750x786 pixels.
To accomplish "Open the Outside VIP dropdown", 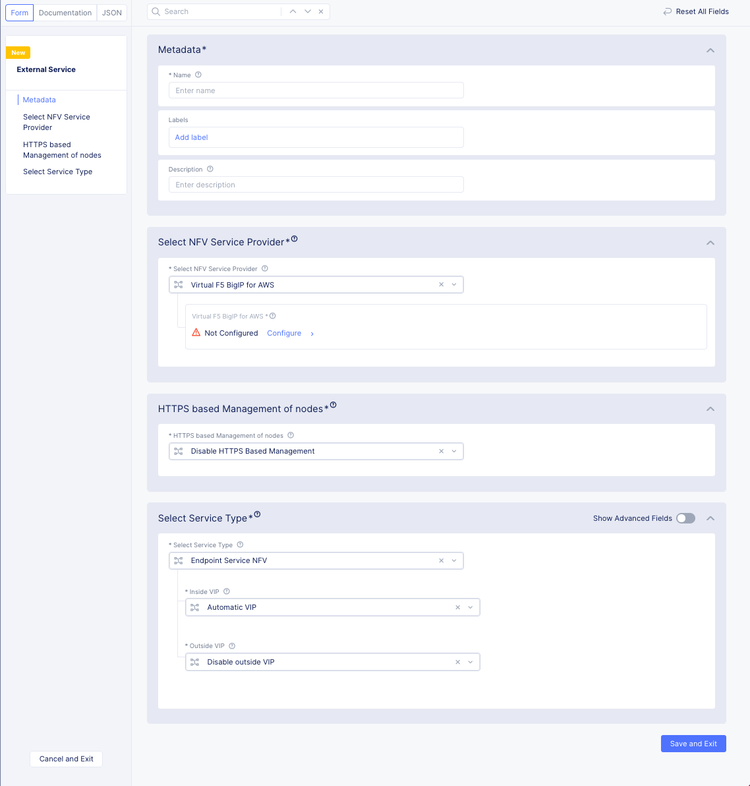I will [x=470, y=662].
